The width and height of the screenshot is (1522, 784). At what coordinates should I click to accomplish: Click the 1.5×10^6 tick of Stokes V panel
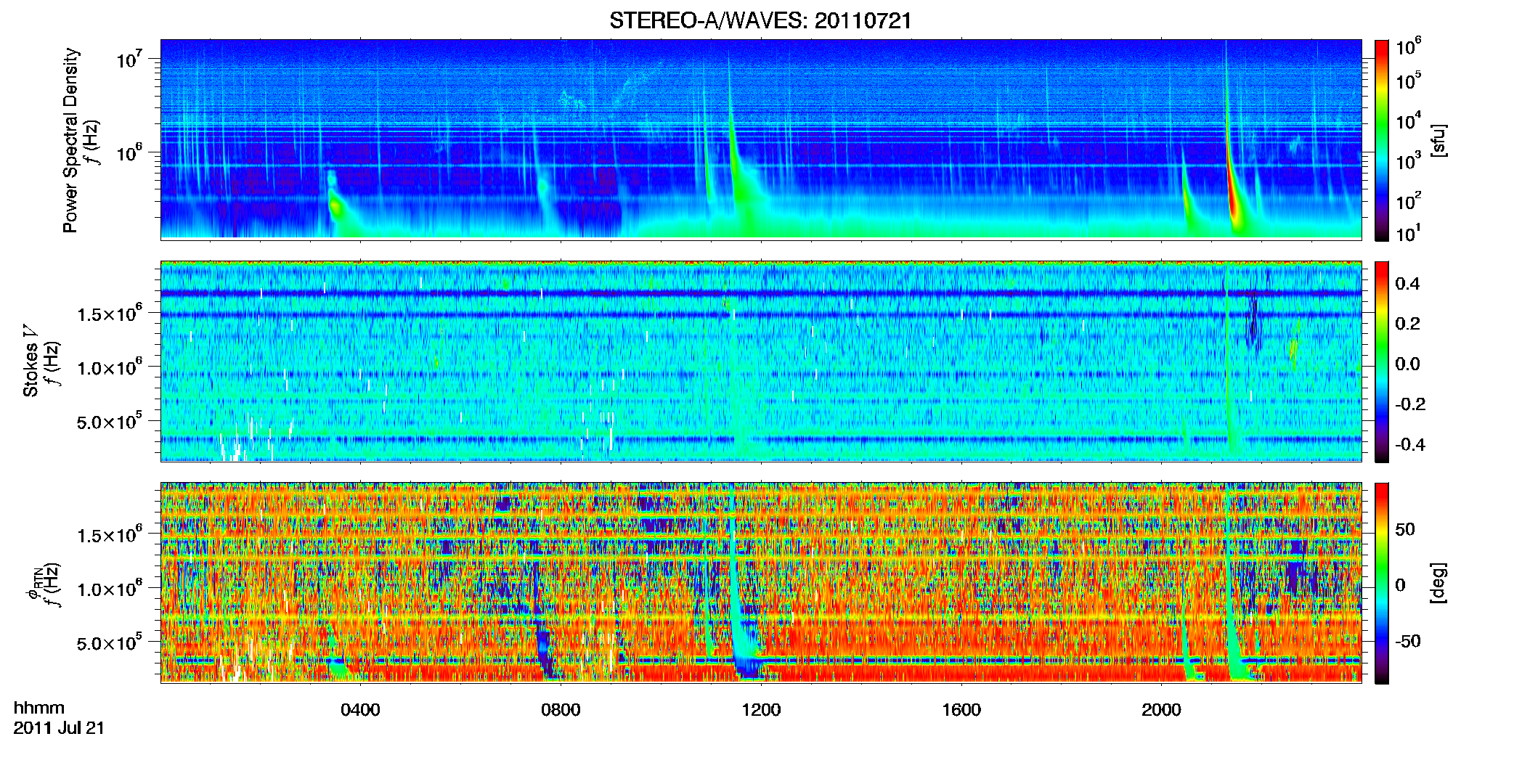pos(110,313)
